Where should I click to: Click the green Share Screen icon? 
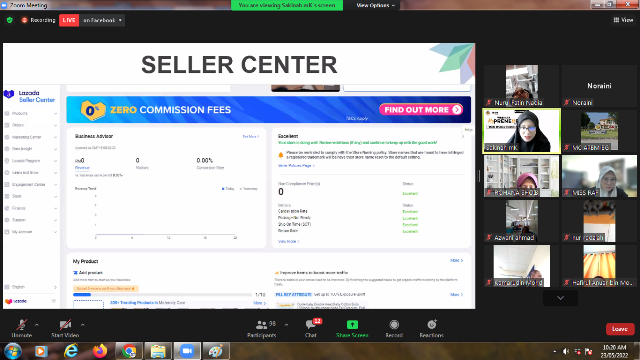352,325
